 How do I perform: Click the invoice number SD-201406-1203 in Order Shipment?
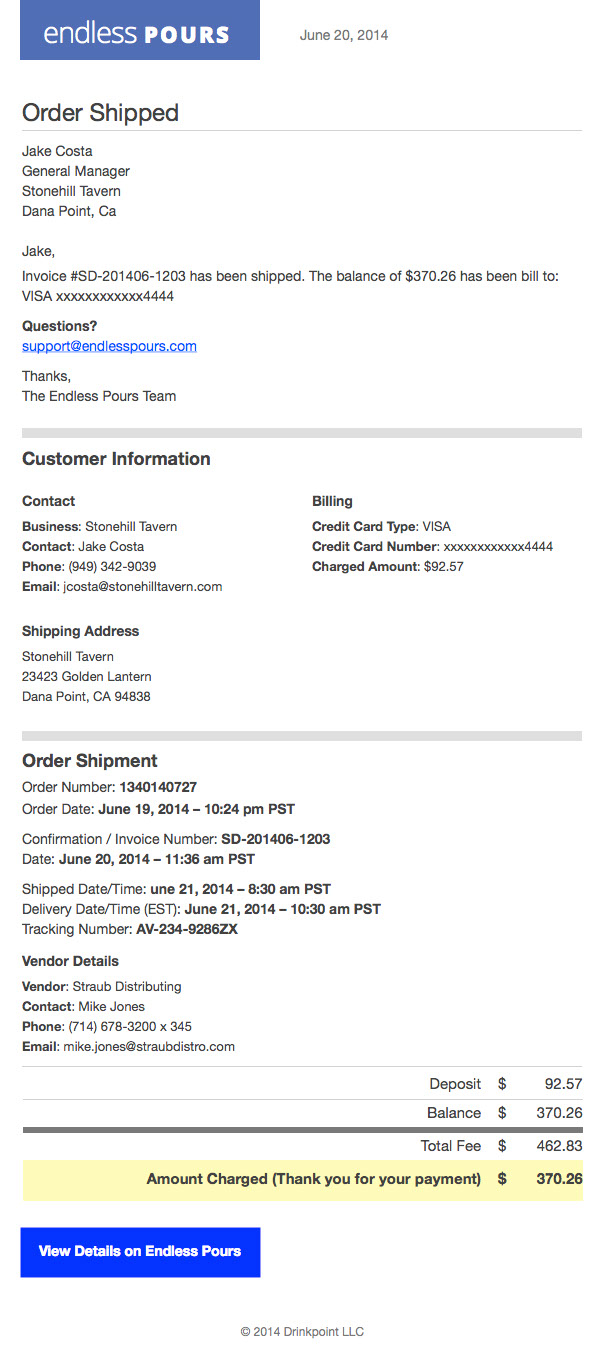[x=275, y=839]
